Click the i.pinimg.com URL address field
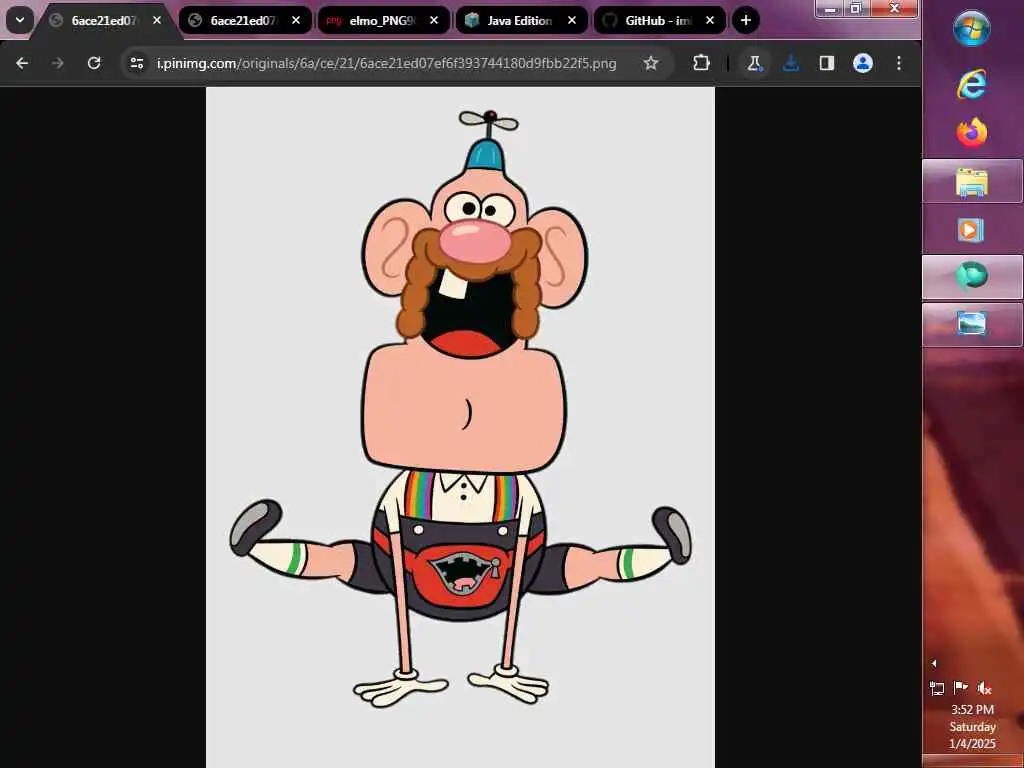 point(387,63)
